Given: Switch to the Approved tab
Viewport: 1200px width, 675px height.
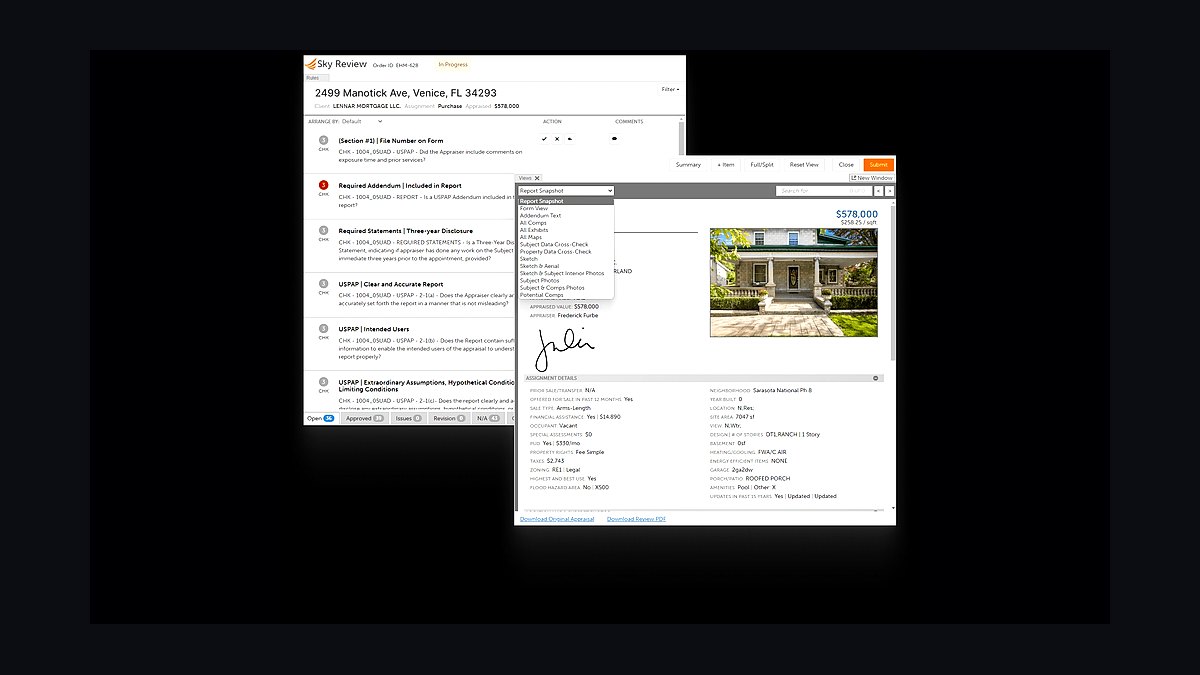Looking at the screenshot, I should (x=364, y=419).
